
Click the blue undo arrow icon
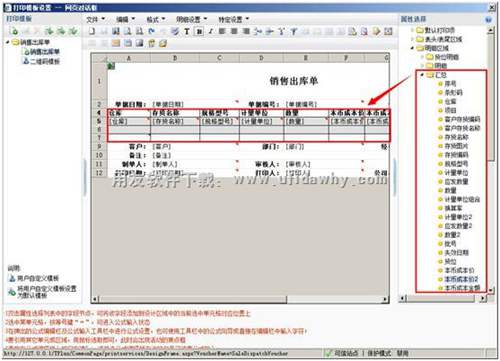[152, 31]
